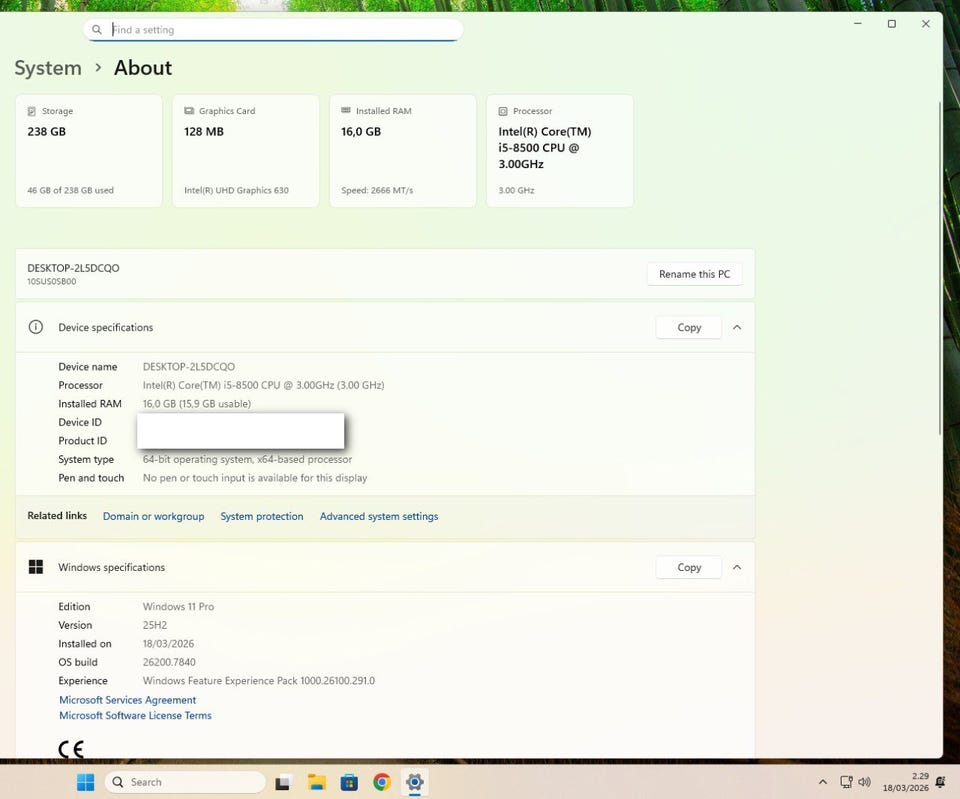Launch Google Chrome from taskbar
The image size is (960, 799).
pyautogui.click(x=382, y=782)
